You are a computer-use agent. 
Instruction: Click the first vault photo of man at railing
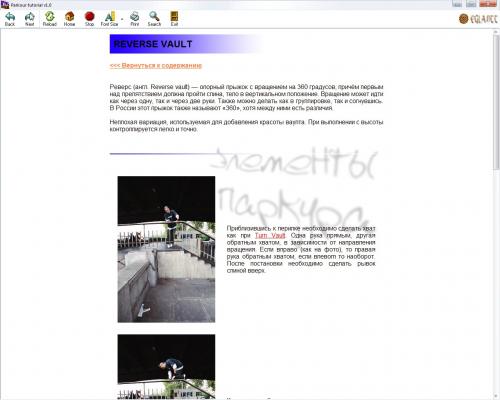tap(166, 249)
